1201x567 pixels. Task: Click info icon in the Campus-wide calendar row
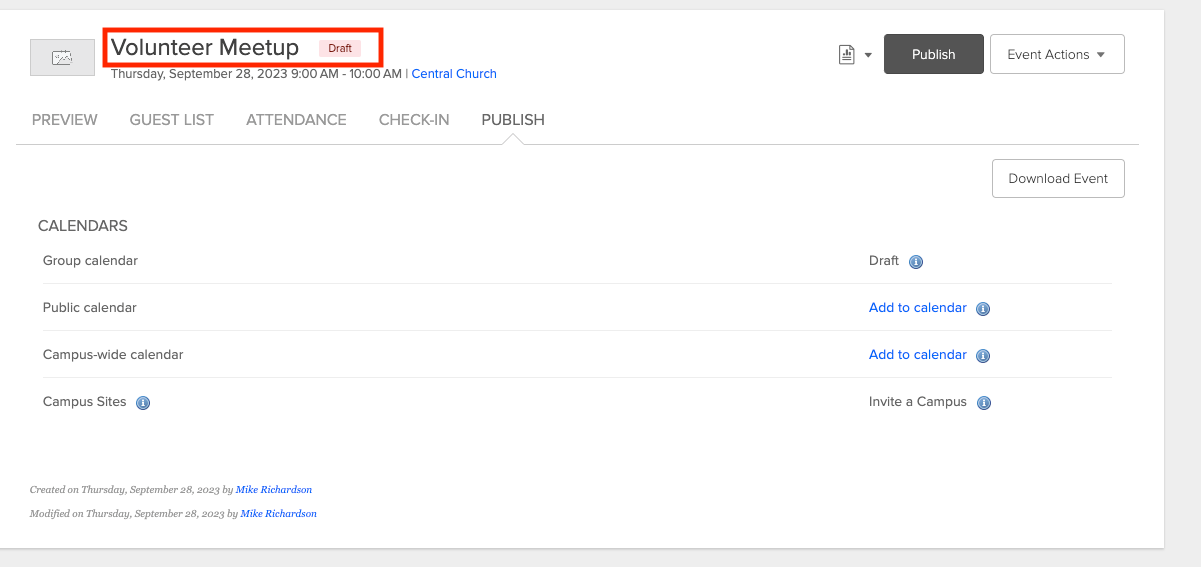pyautogui.click(x=983, y=356)
